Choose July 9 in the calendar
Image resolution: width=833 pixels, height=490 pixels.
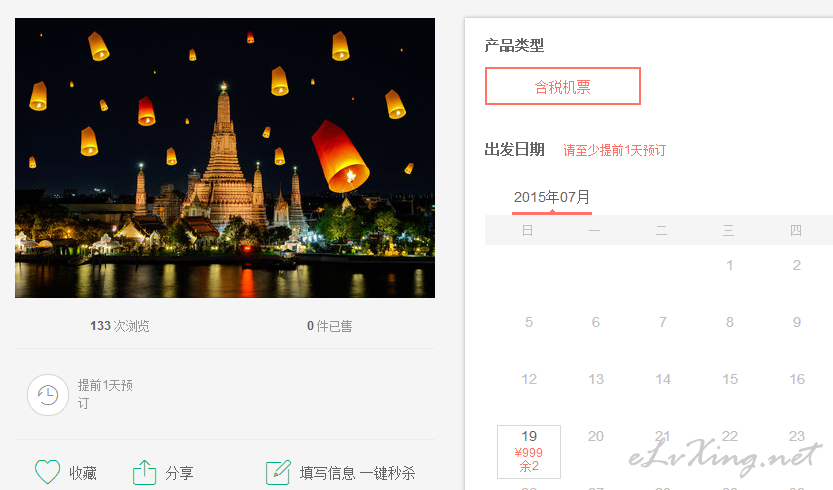click(x=796, y=322)
